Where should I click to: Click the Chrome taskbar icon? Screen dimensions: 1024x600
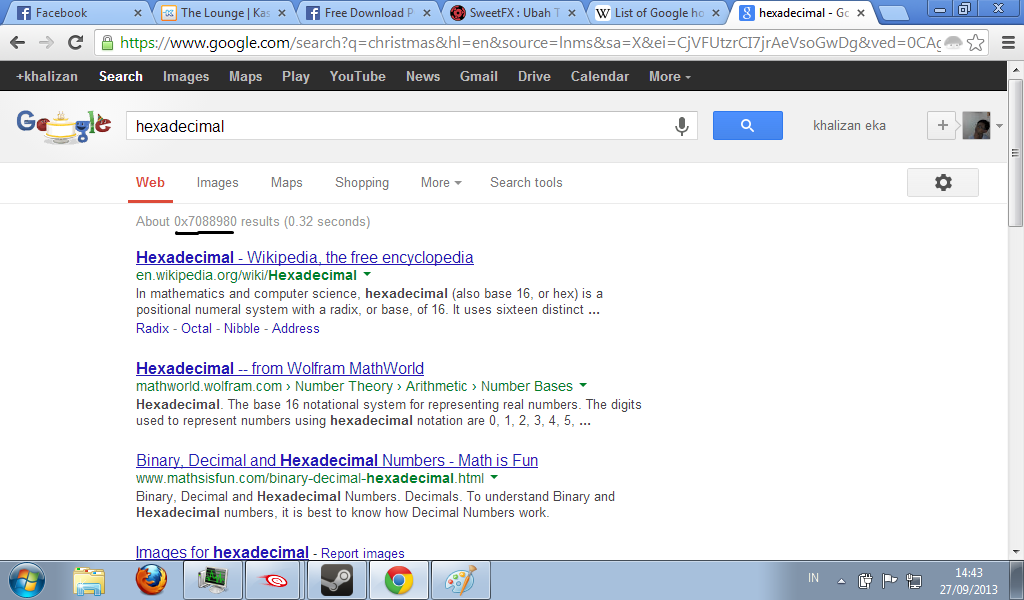pyautogui.click(x=398, y=580)
